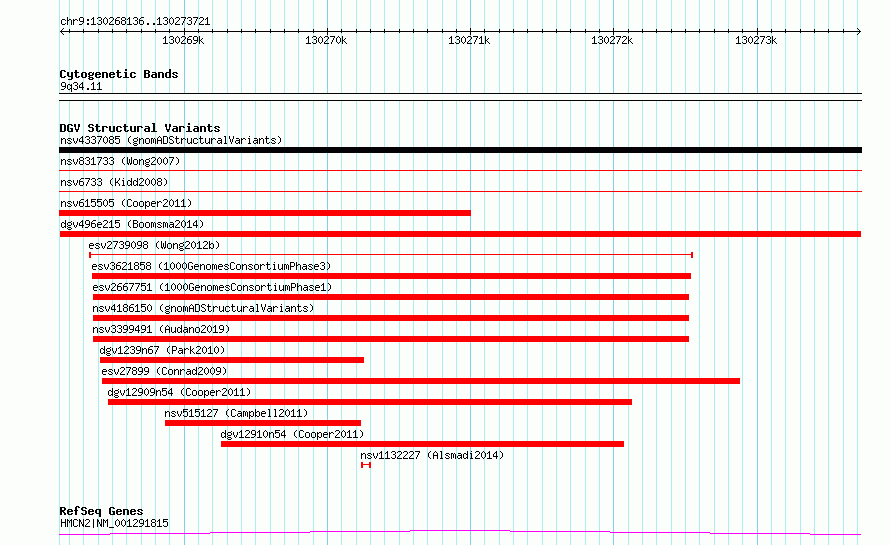Select the black nsv4337085 variant bar

click(460, 150)
